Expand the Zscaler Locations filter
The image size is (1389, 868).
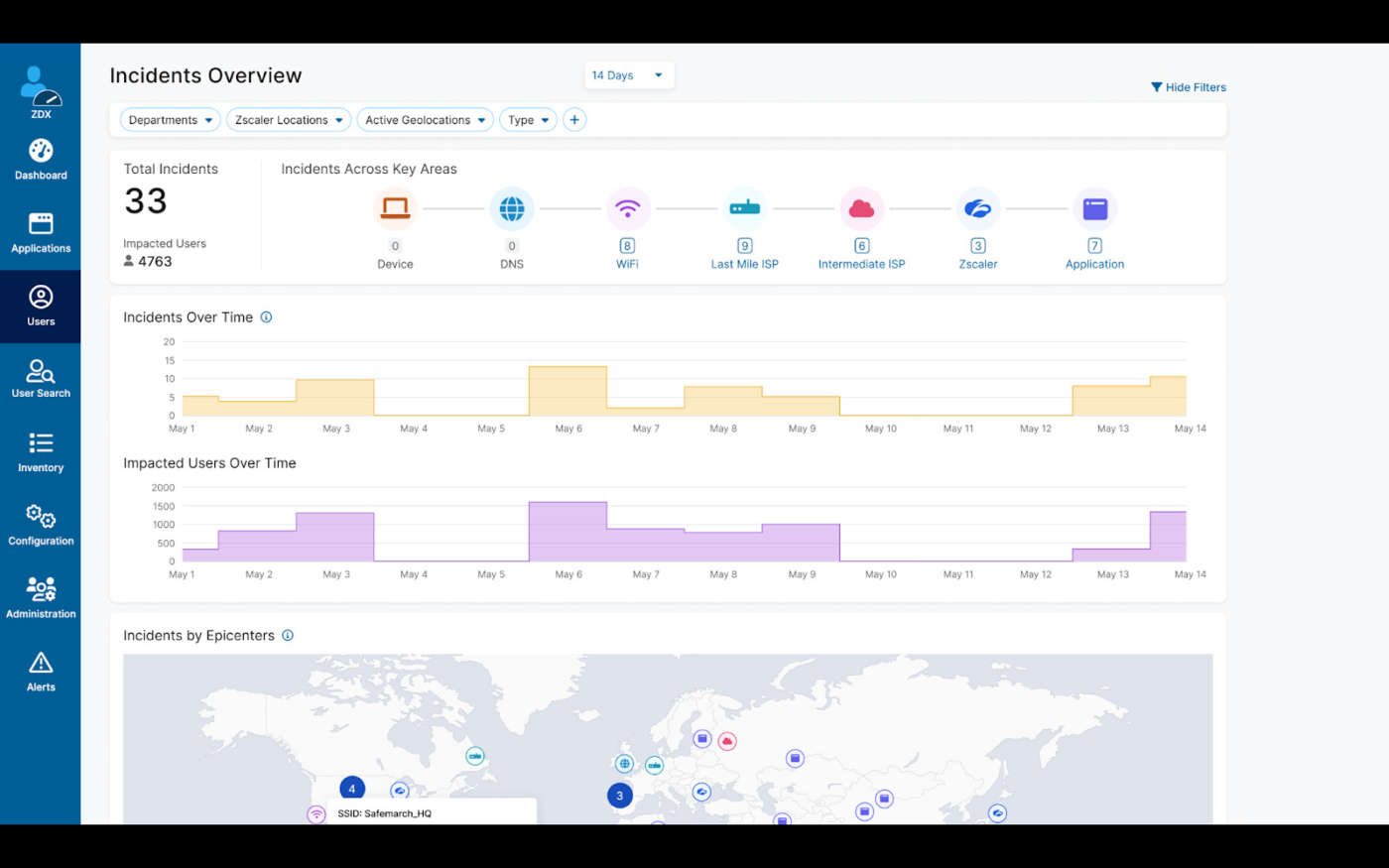coord(288,119)
